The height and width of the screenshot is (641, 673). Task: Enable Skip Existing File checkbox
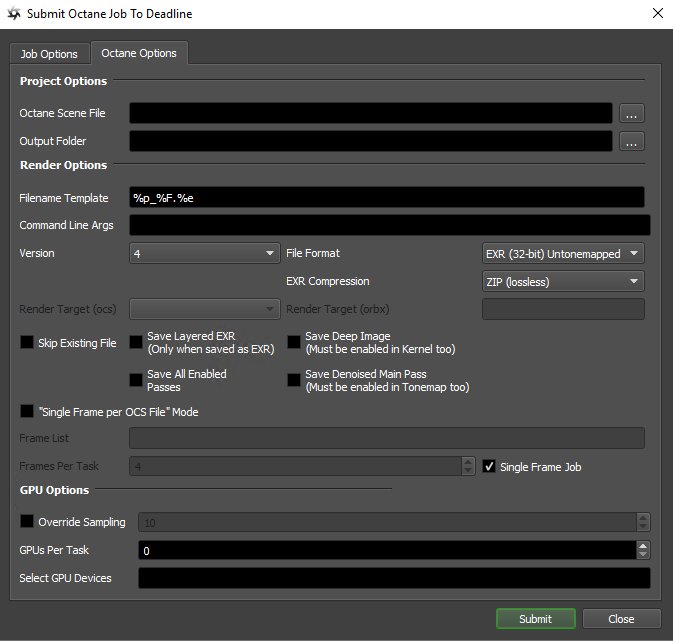click(27, 343)
